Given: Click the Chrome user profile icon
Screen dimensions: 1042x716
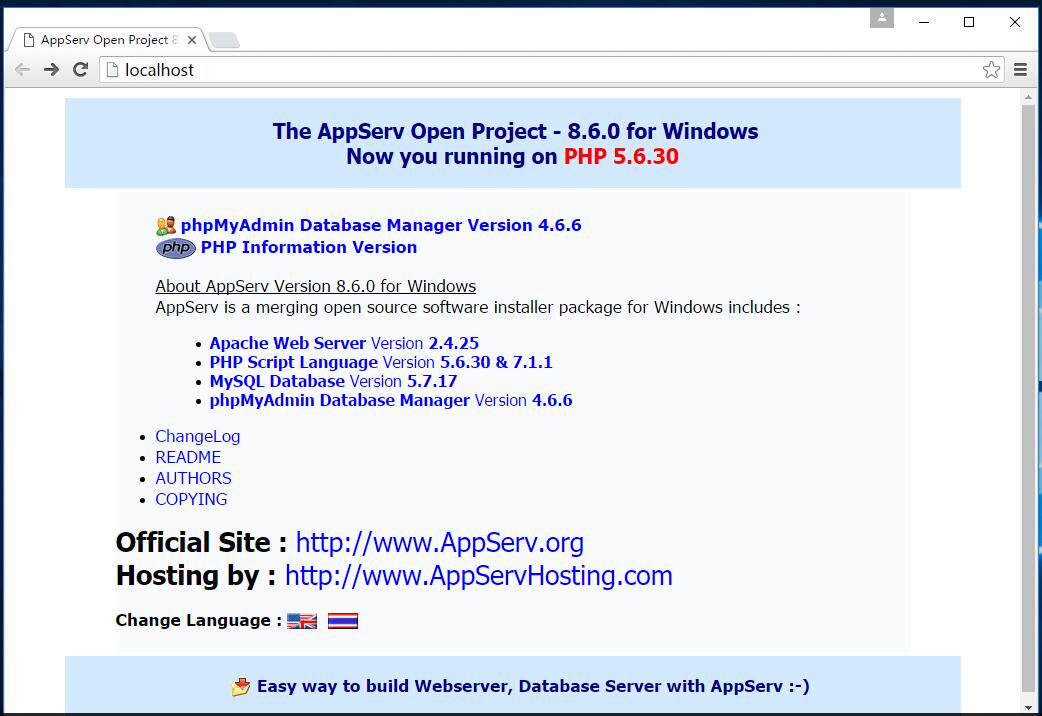Looking at the screenshot, I should point(882,18).
